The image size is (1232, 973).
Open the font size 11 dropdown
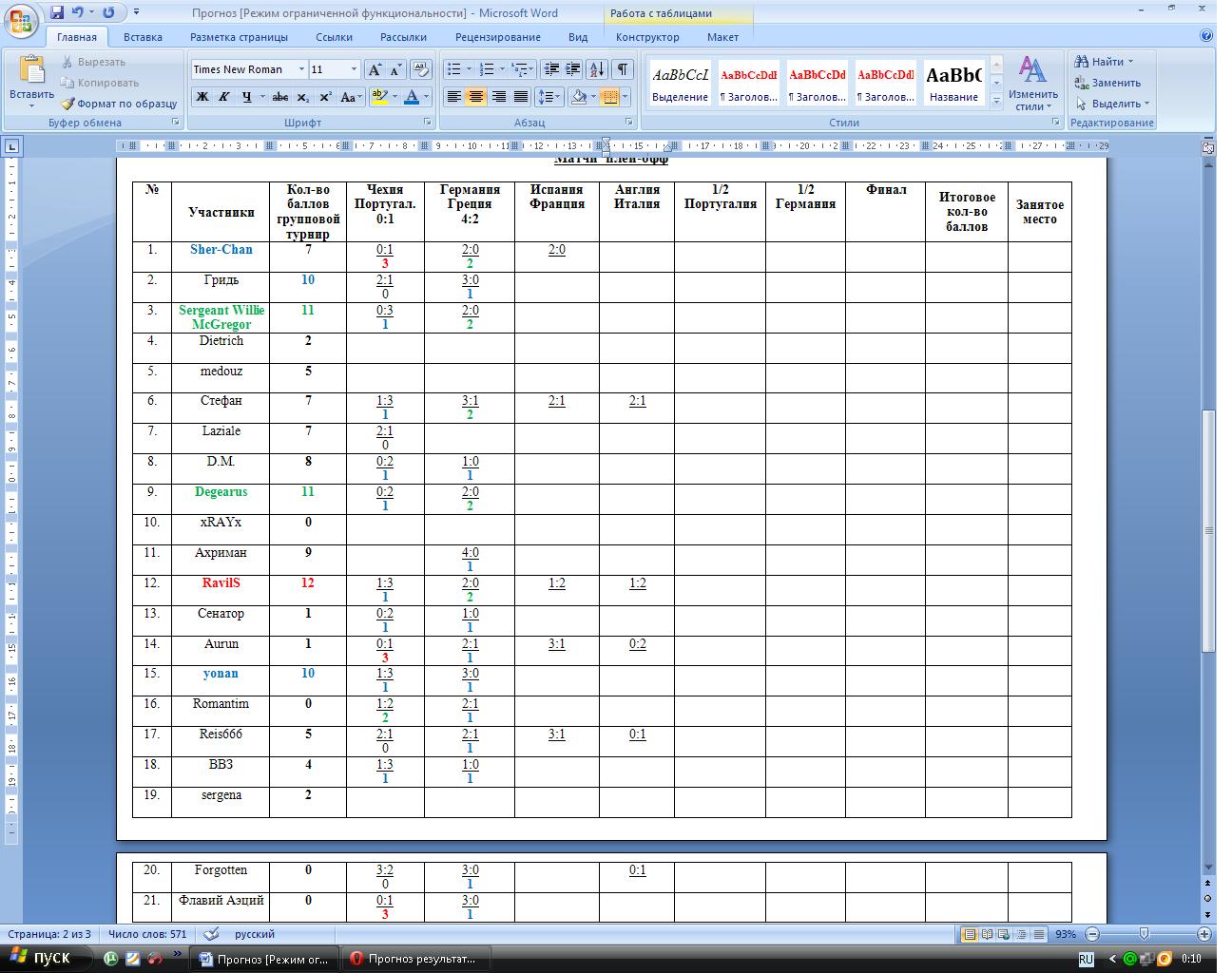(x=354, y=69)
